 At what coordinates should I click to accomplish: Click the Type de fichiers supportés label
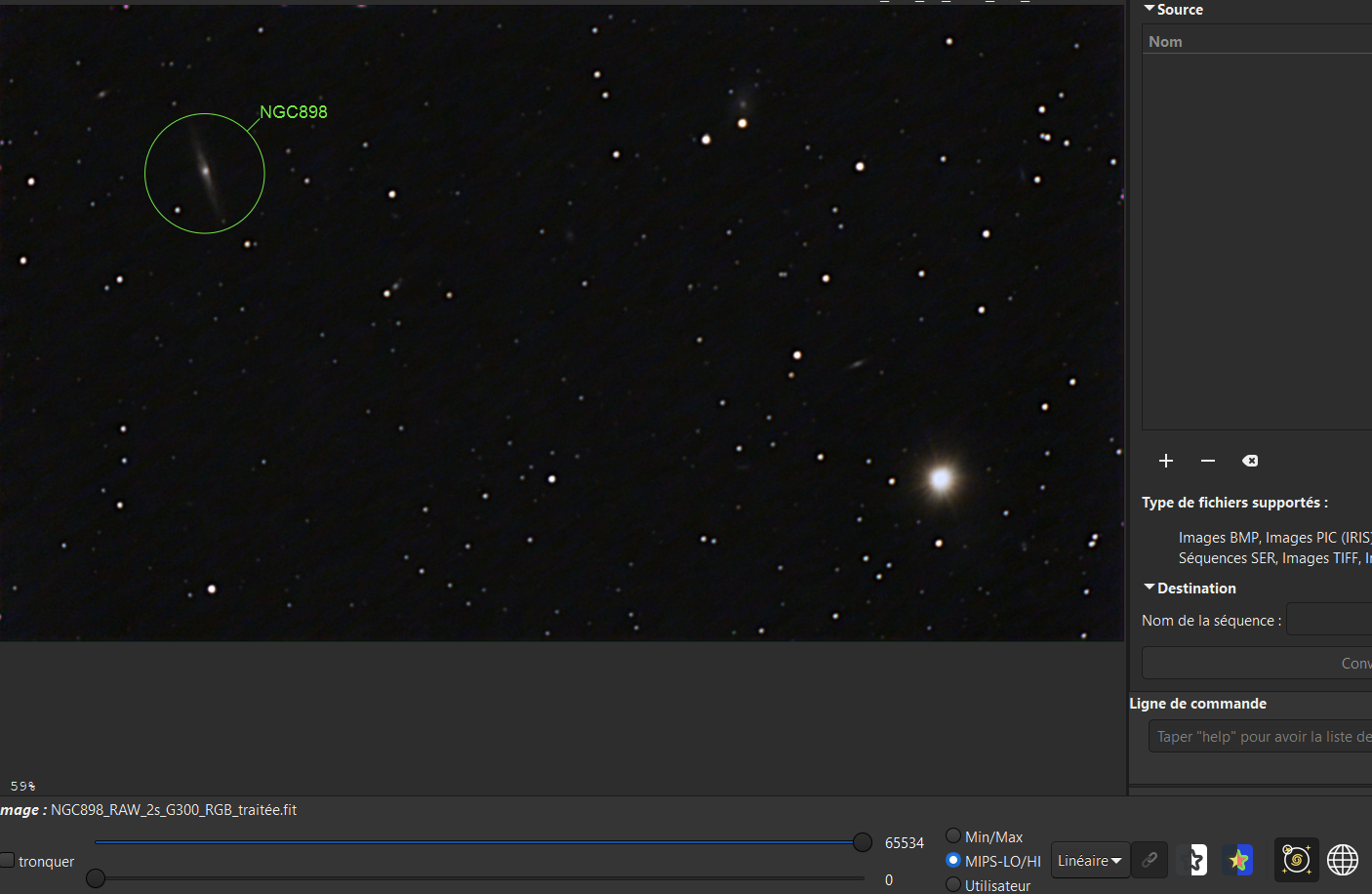[1235, 503]
